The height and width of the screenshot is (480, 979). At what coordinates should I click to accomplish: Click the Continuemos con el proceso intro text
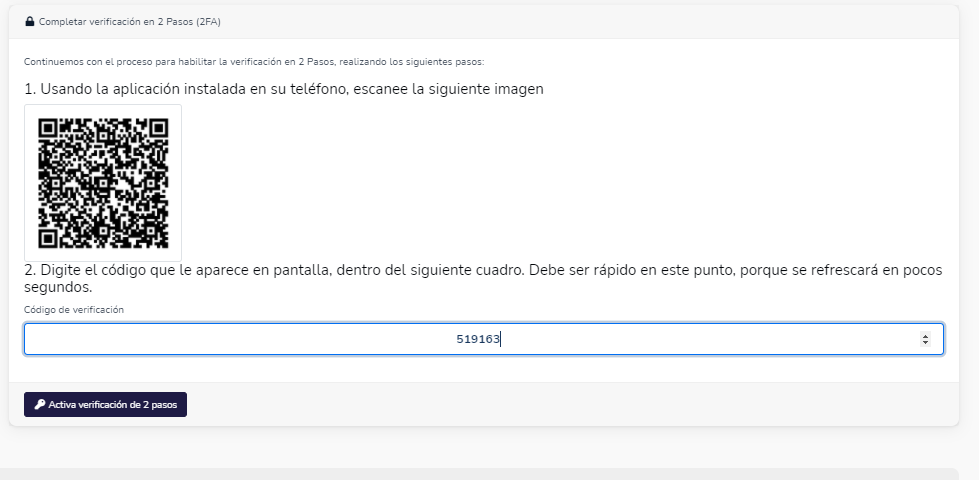254,62
